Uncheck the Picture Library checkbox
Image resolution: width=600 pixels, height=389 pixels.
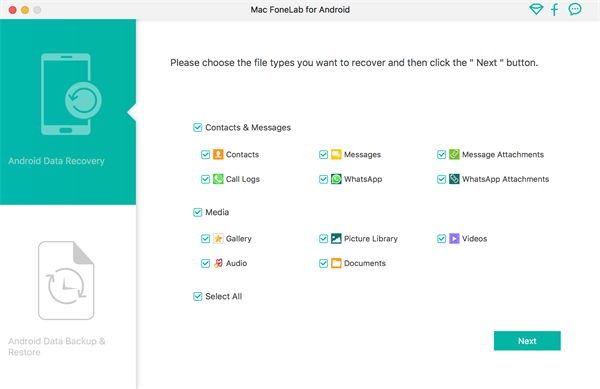click(323, 239)
